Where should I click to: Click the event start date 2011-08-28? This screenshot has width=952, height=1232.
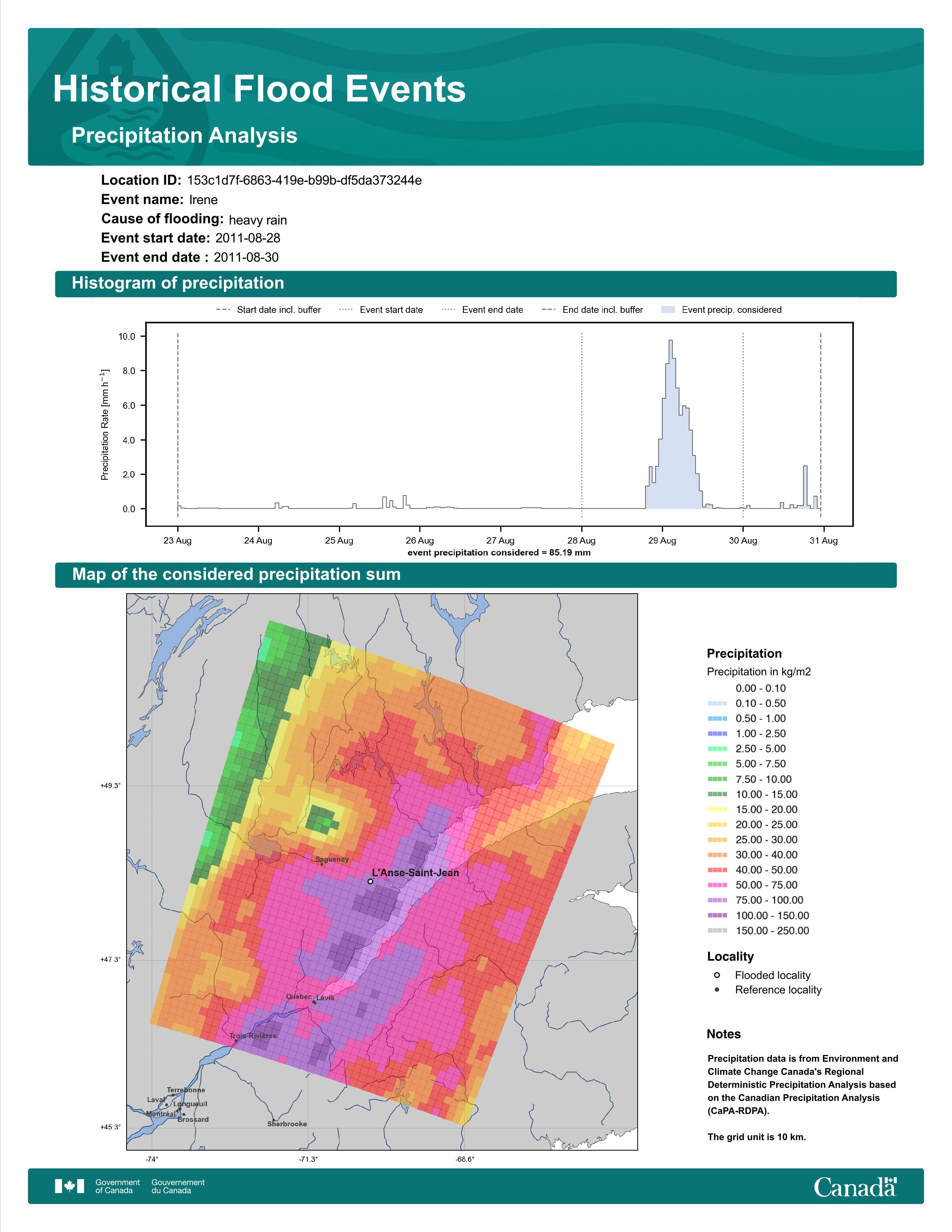tap(248, 238)
